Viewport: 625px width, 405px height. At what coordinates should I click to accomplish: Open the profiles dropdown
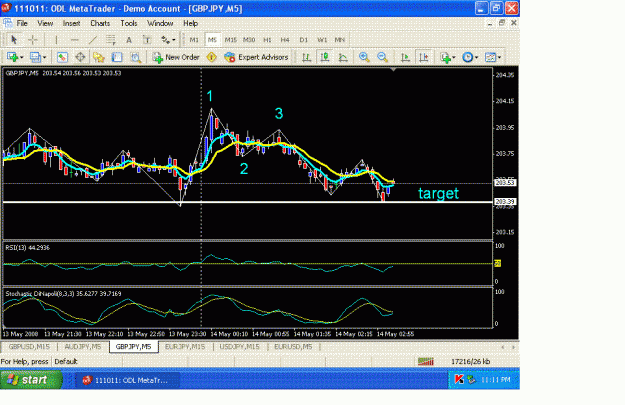pyautogui.click(x=38, y=57)
